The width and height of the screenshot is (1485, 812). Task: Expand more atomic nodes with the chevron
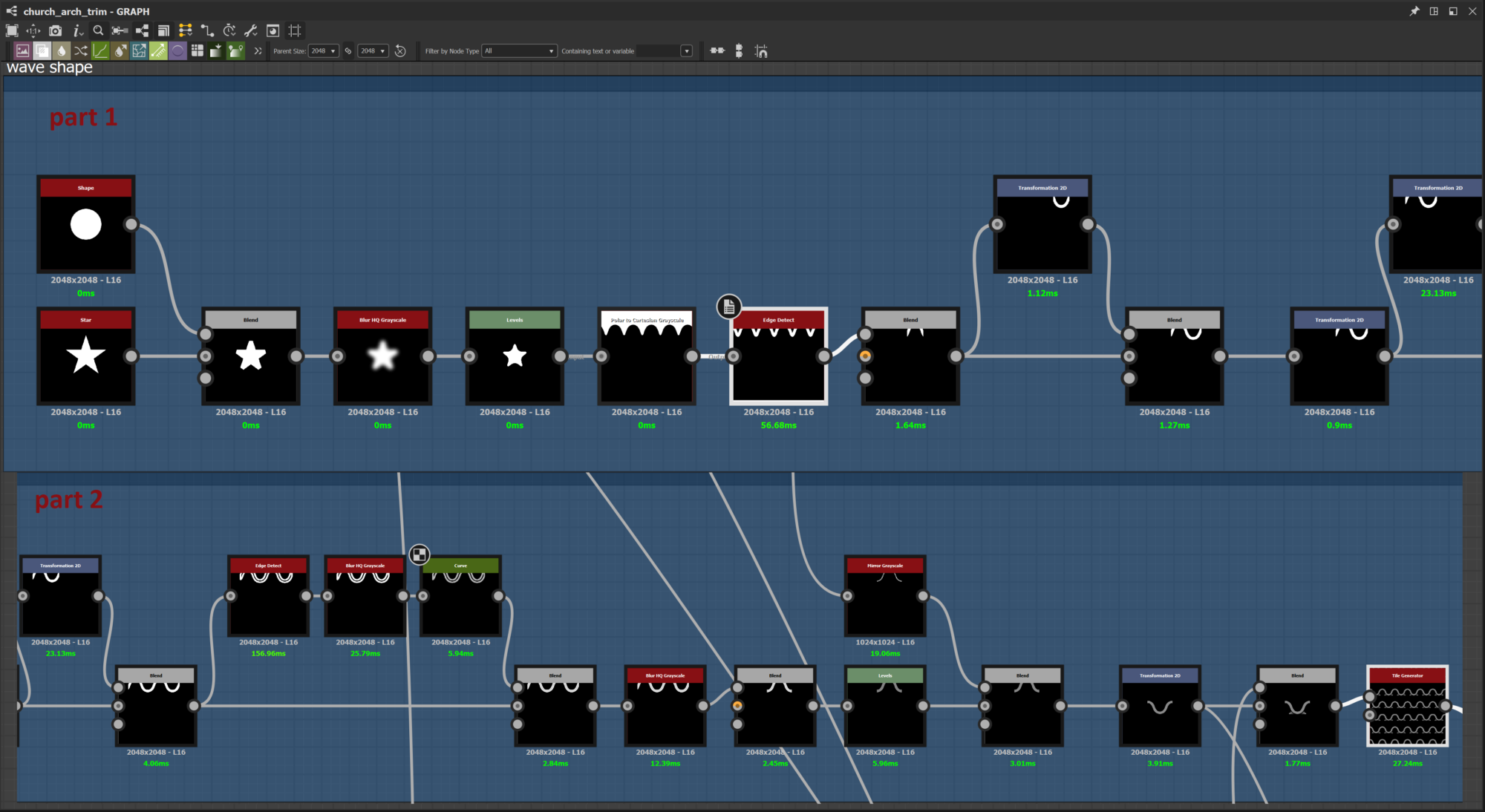pos(258,50)
